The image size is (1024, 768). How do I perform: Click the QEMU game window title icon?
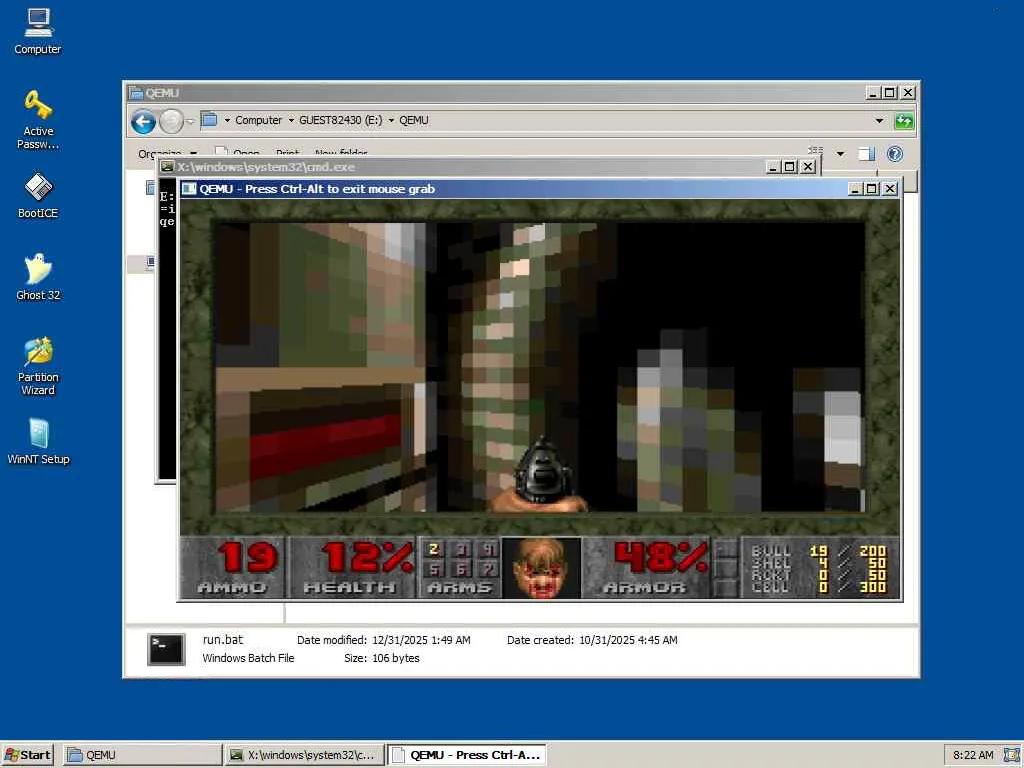(x=189, y=189)
